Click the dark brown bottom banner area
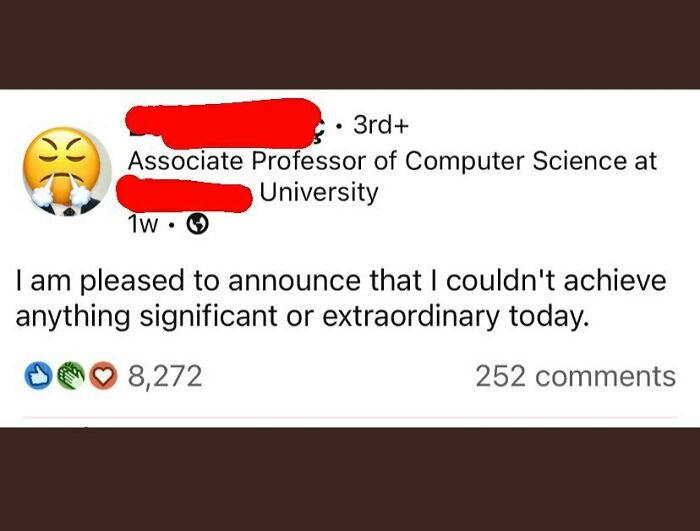This screenshot has height=531, width=700. 350,479
